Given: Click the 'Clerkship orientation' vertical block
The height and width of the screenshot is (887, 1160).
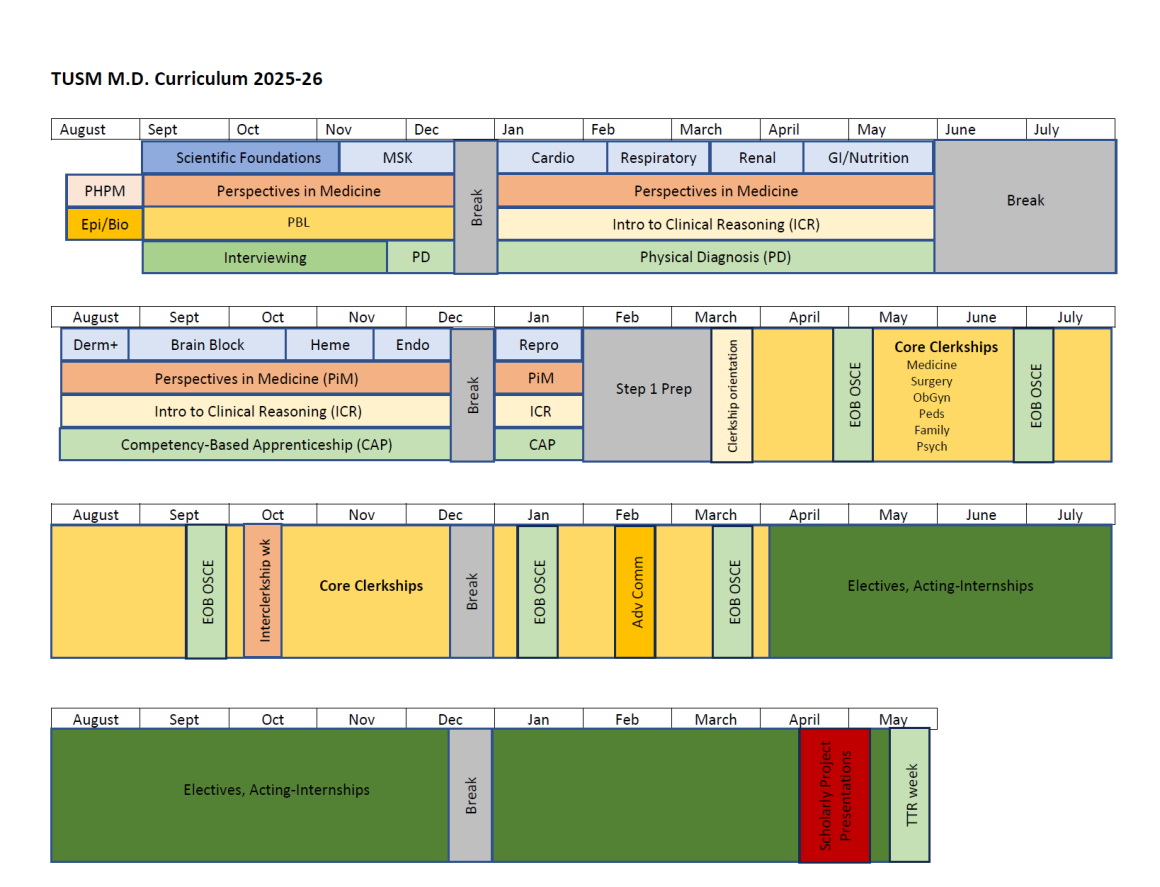Looking at the screenshot, I should [732, 396].
